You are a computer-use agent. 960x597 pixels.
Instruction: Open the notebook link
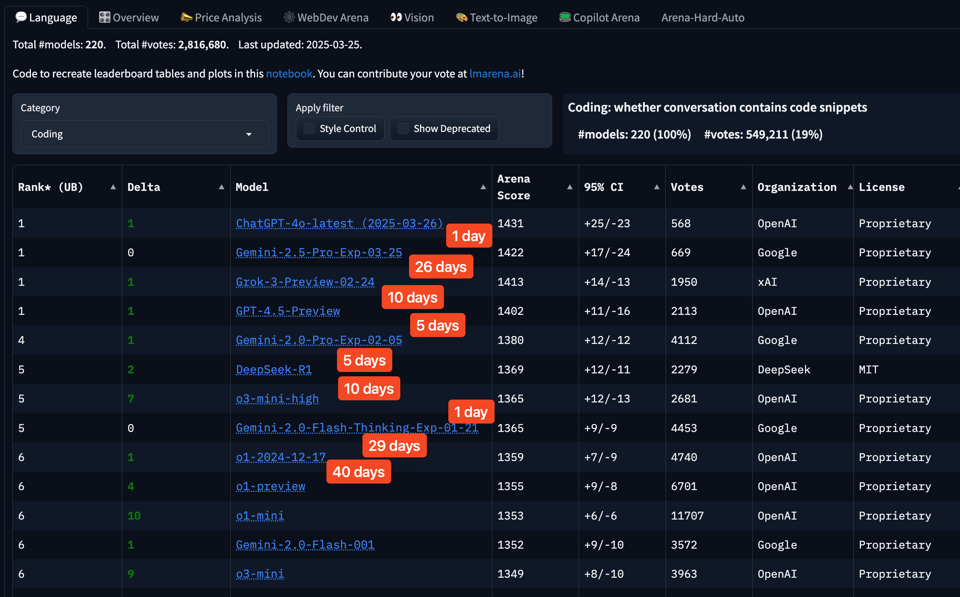tap(289, 74)
